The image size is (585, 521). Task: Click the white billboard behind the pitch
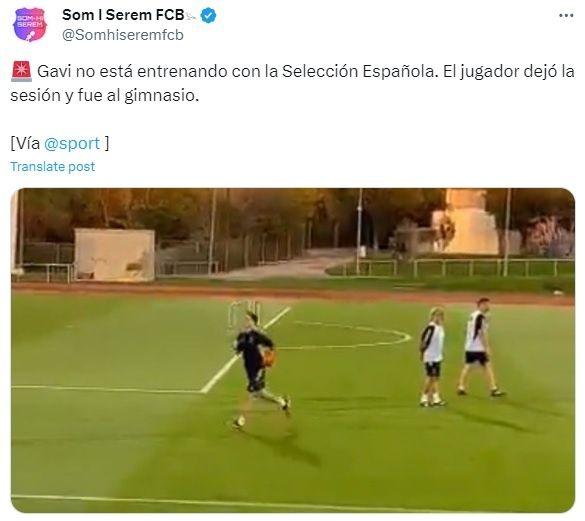[115, 255]
